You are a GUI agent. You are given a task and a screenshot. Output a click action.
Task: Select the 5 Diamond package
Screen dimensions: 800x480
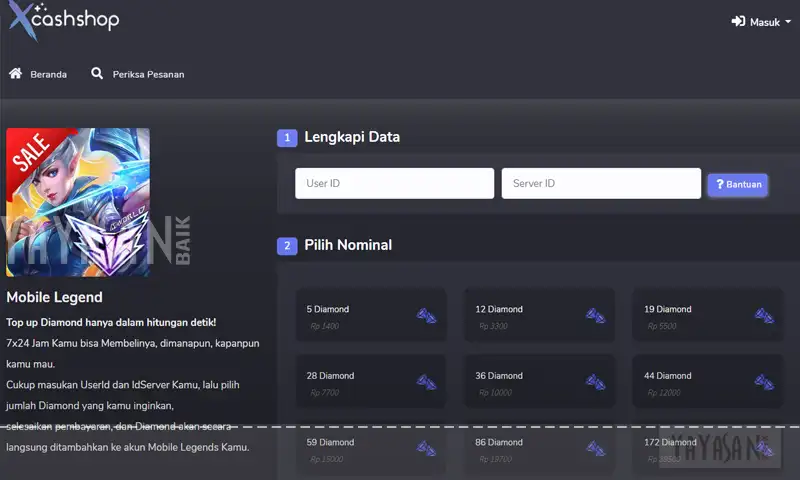[371, 315]
